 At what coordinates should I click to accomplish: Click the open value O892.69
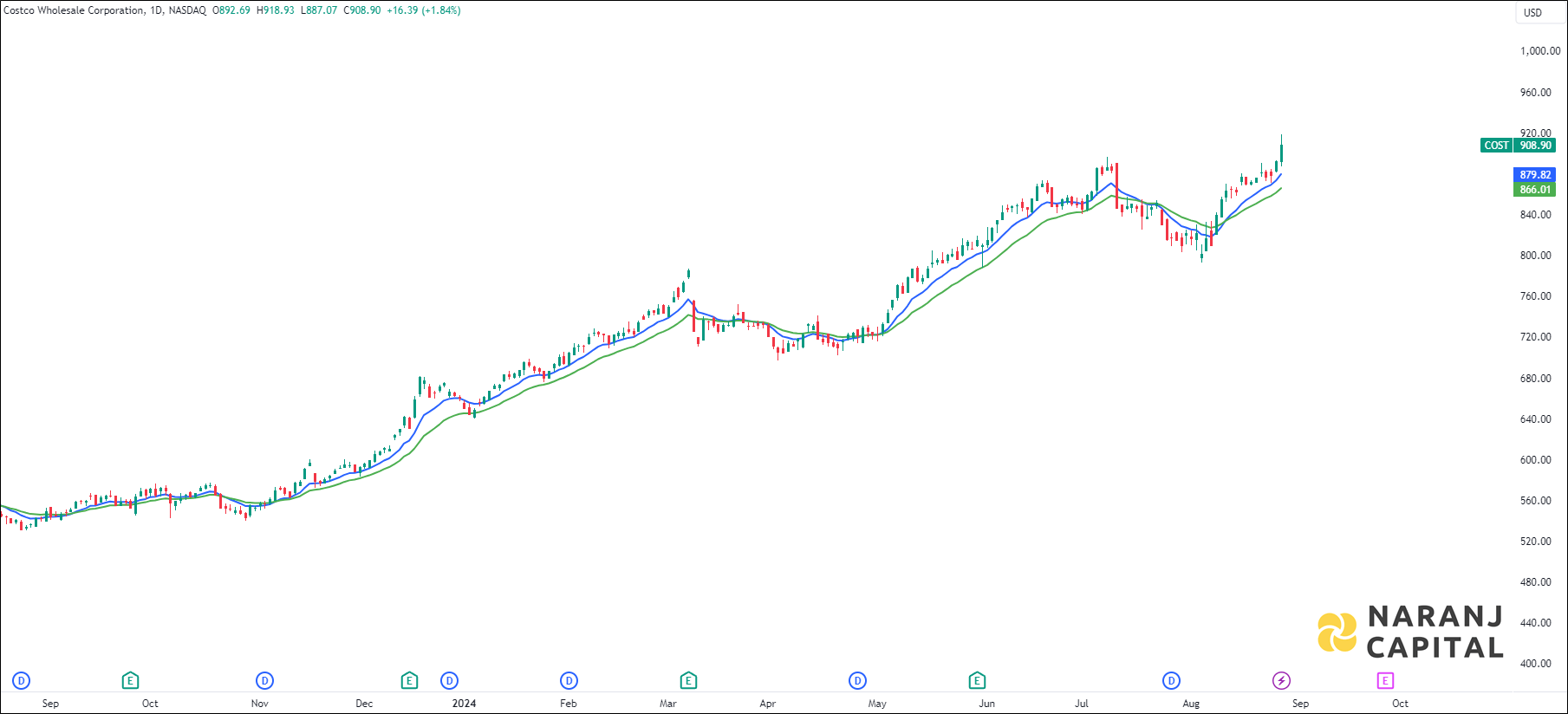(231, 10)
